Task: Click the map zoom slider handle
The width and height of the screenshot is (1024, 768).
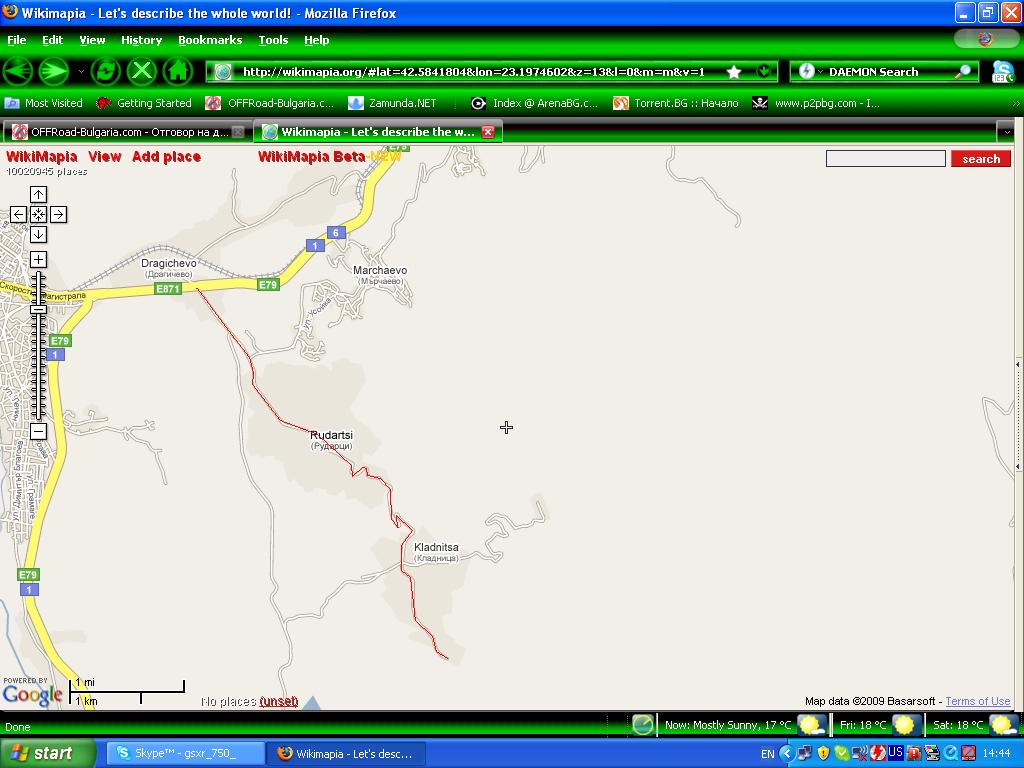Action: coord(39,309)
